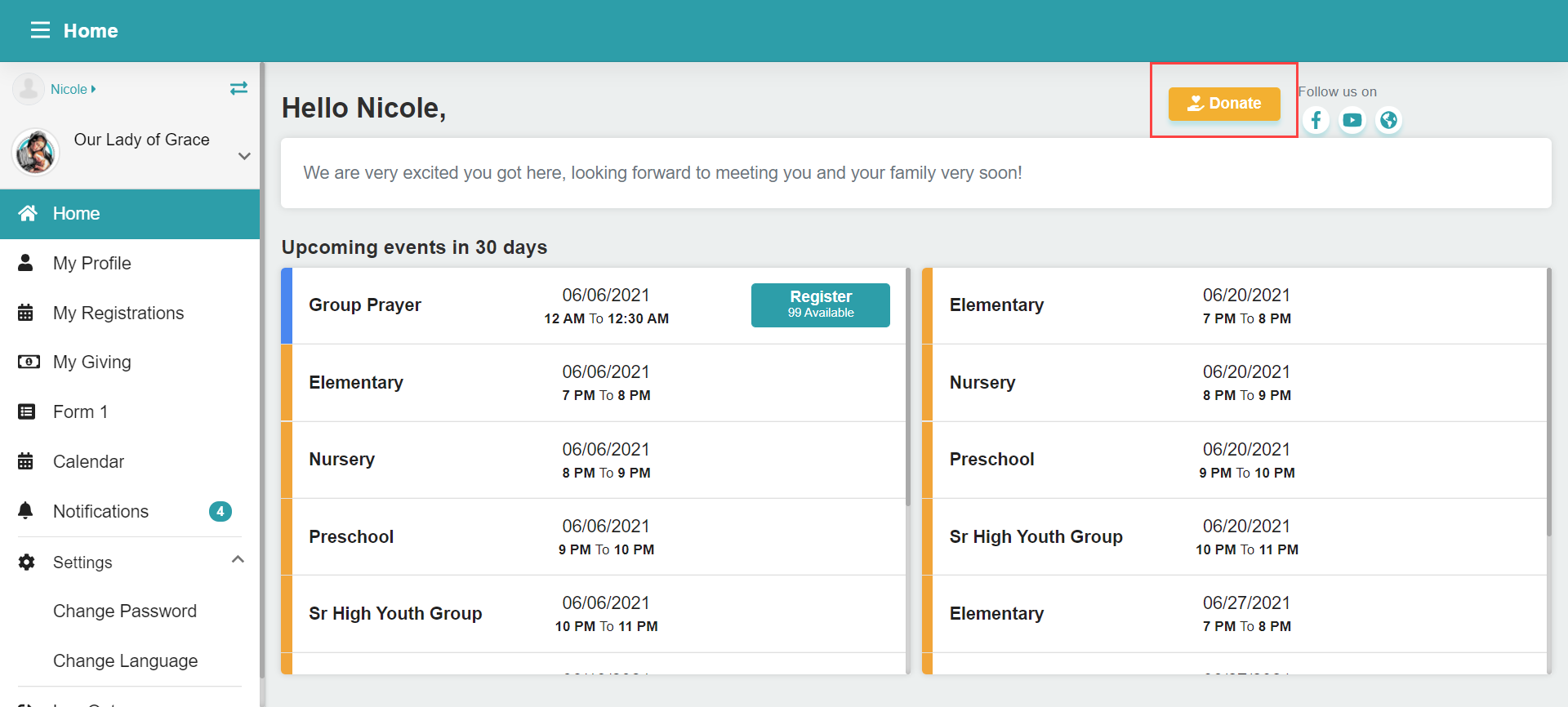This screenshot has height=707, width=1568.
Task: Click the Donate button
Action: pos(1224,104)
